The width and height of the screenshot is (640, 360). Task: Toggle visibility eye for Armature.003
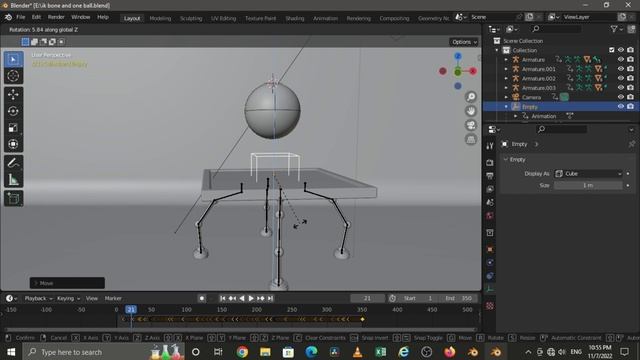click(621, 88)
